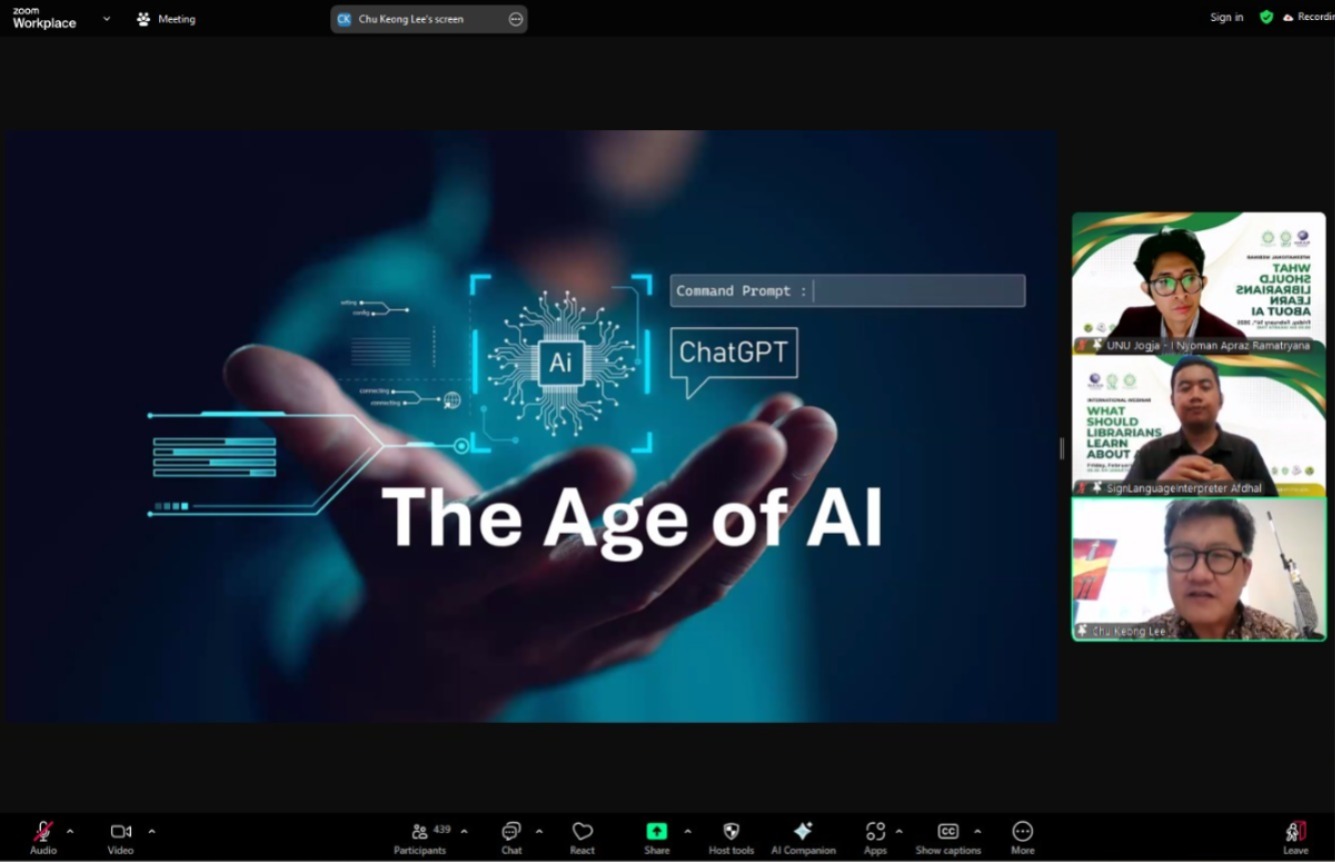Expand the caret next to Participants
Viewport: 1335px width, 862px height.
463,831
